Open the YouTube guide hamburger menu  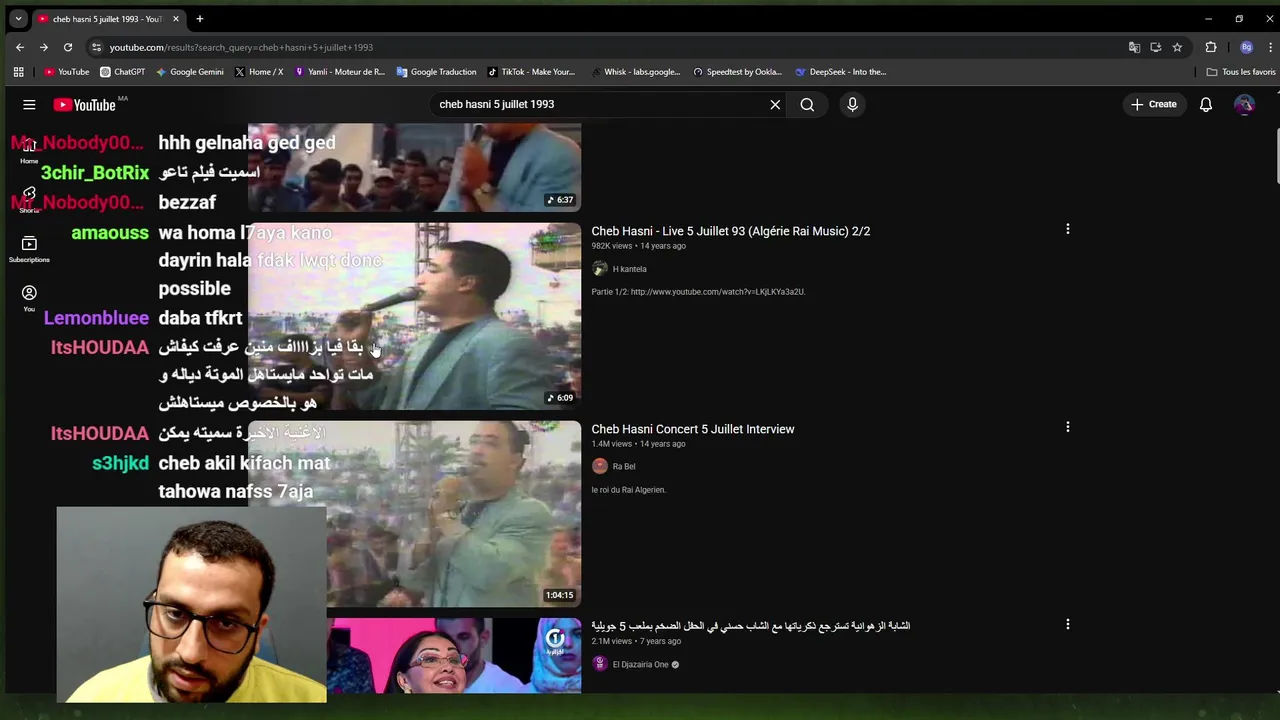click(x=29, y=104)
